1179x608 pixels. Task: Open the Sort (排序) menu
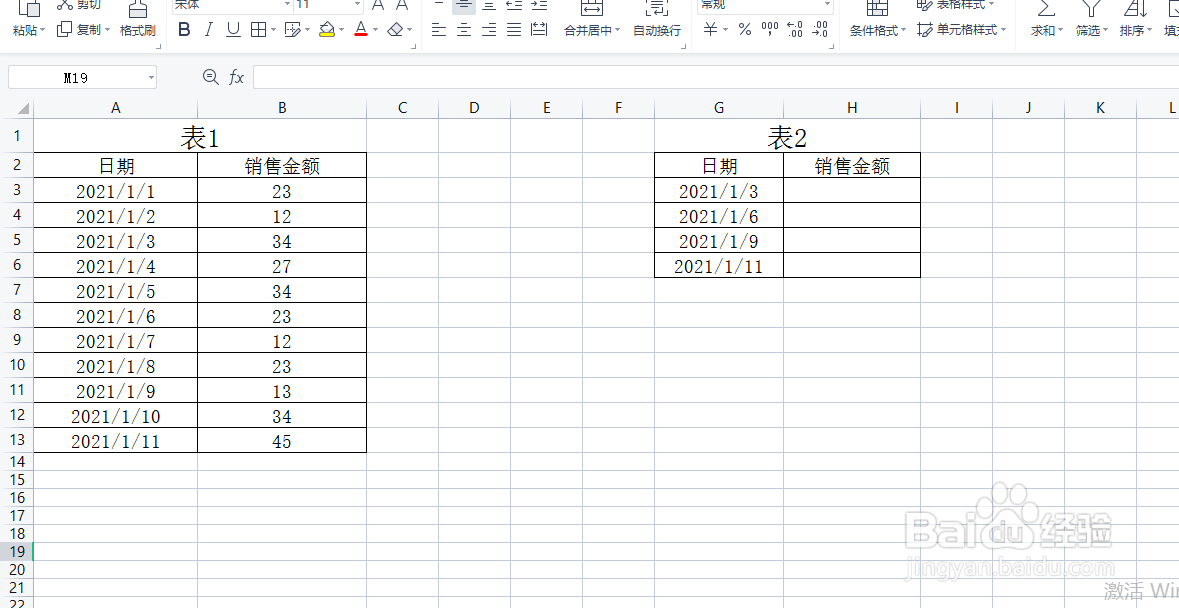1135,20
